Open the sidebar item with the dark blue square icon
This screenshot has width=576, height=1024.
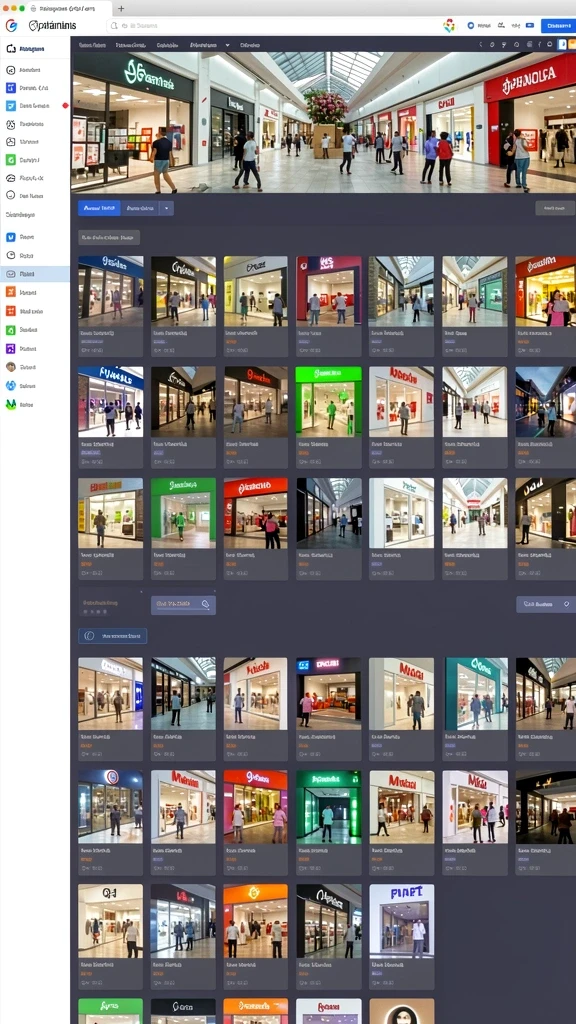click(35, 88)
